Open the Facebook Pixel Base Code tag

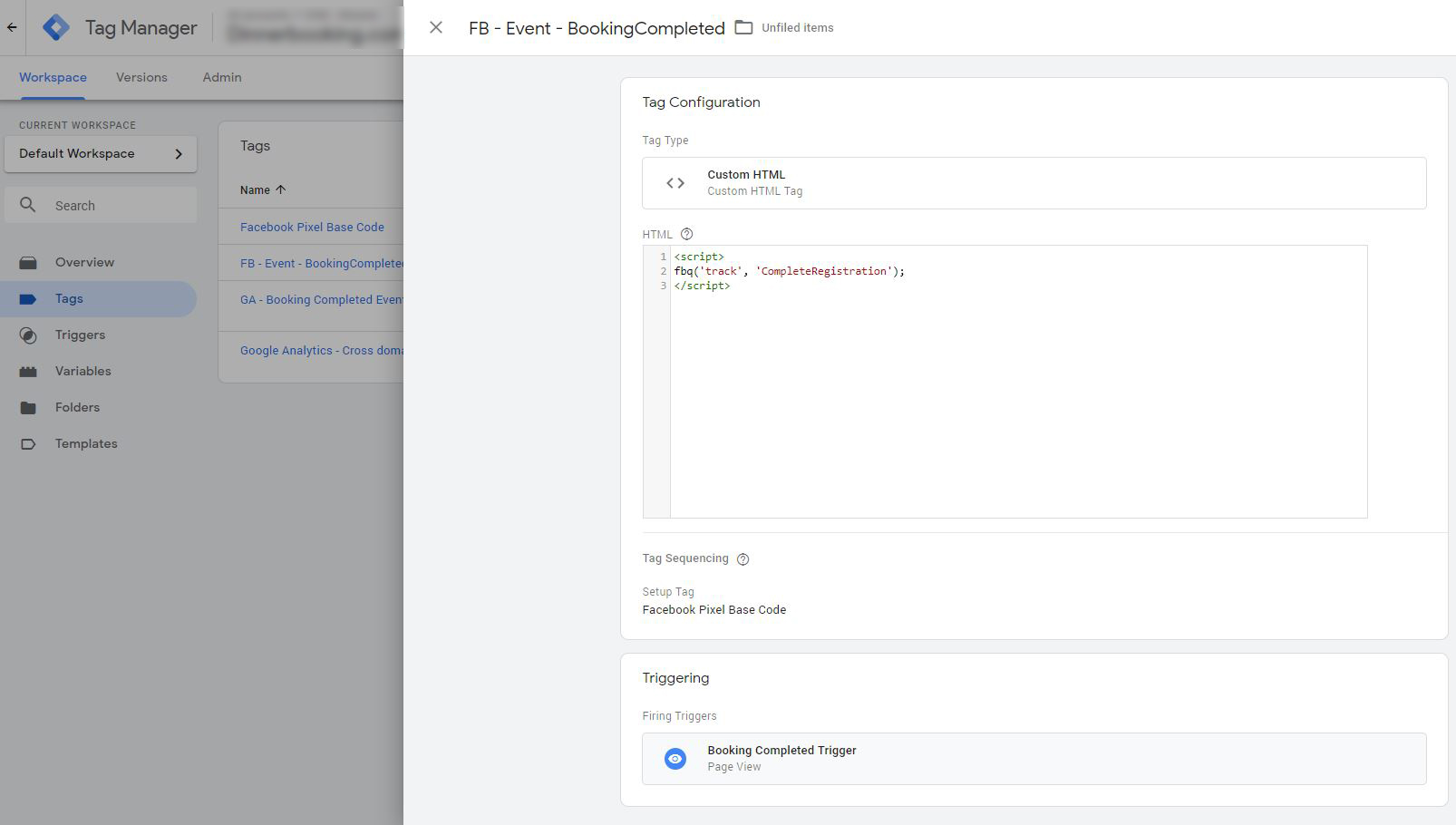tap(312, 227)
